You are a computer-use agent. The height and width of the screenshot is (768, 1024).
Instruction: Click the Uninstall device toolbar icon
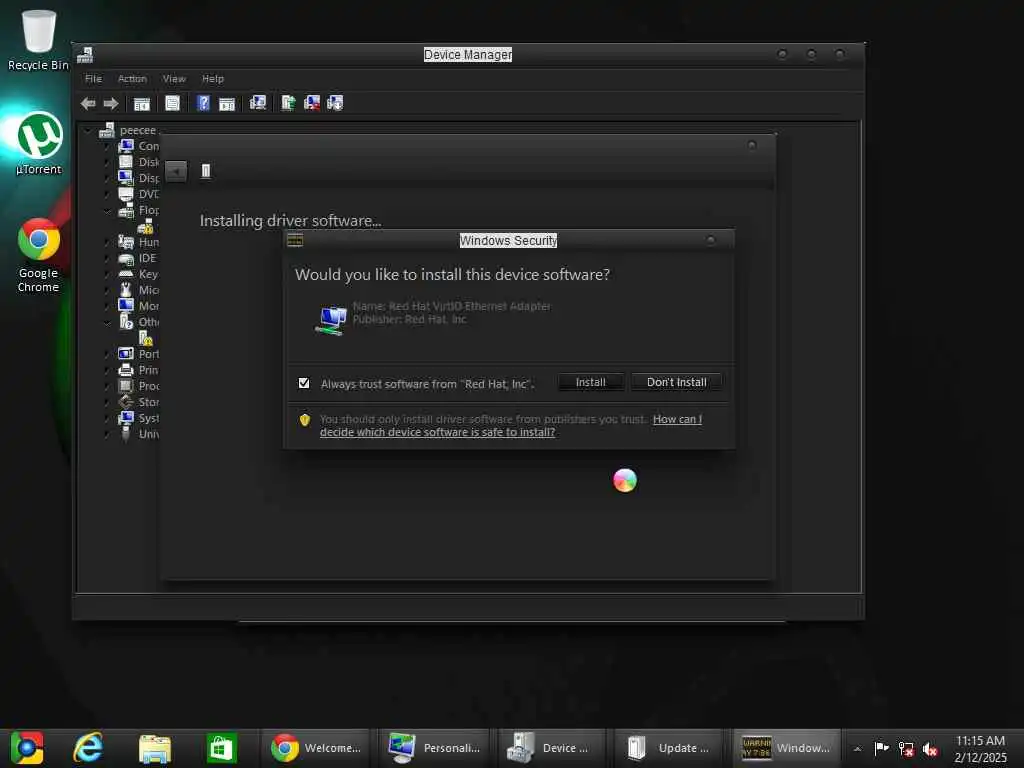[x=312, y=103]
